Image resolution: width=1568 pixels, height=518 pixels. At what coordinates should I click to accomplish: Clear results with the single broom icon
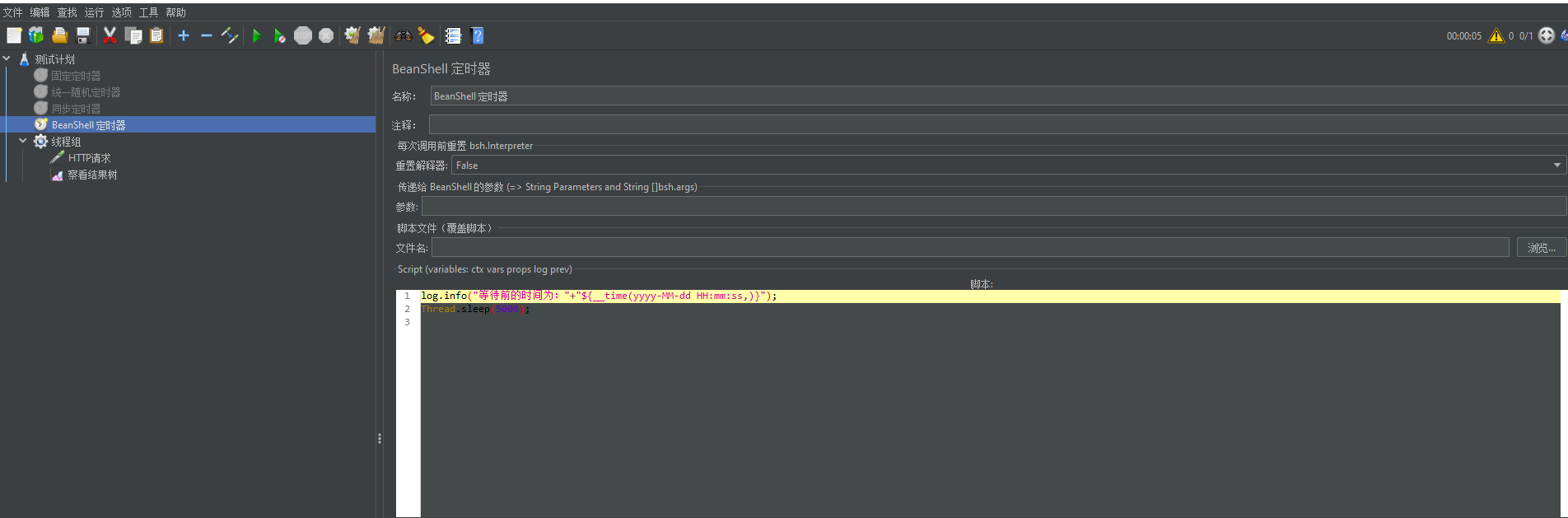point(352,35)
